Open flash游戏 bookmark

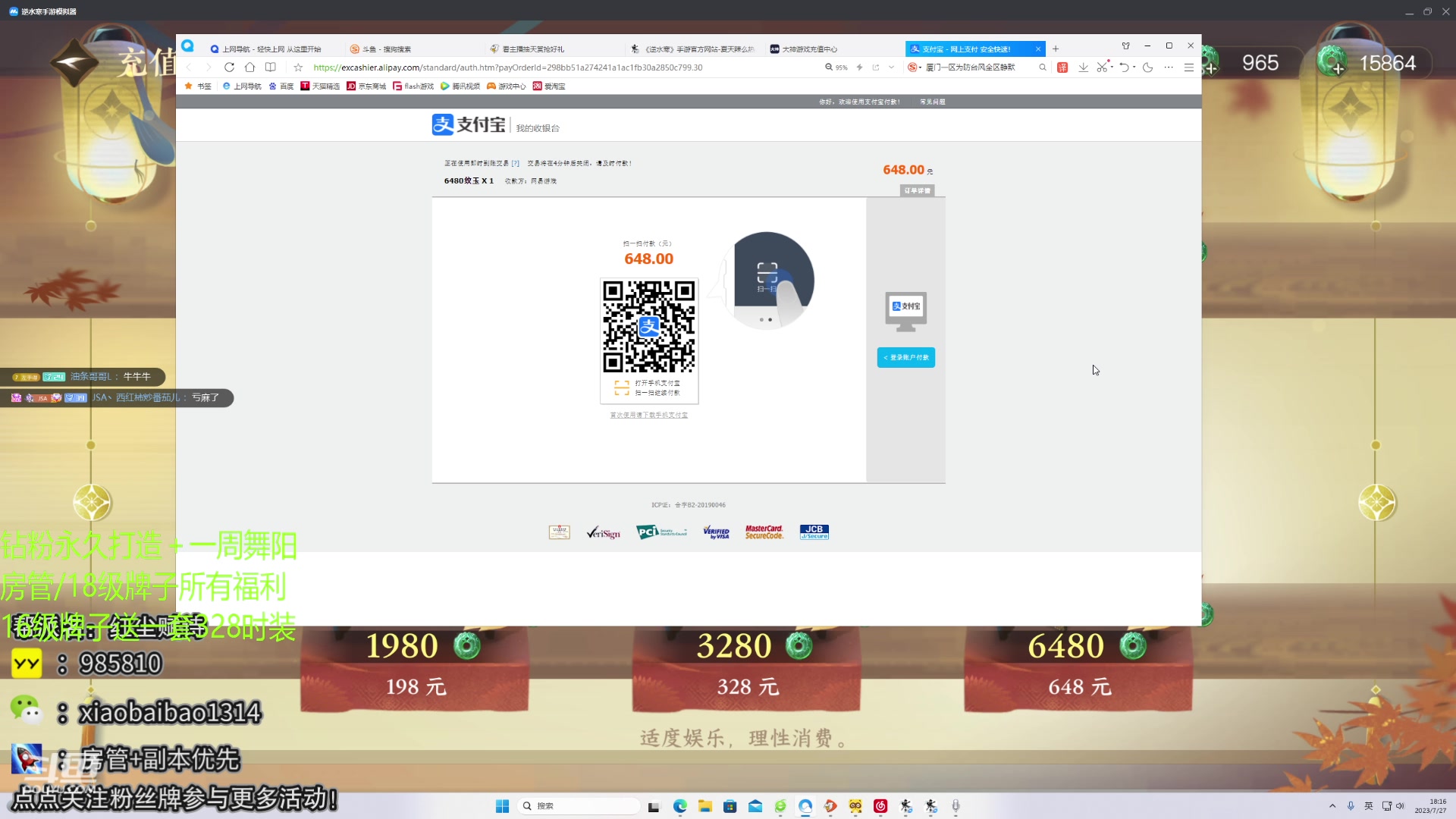point(413,86)
